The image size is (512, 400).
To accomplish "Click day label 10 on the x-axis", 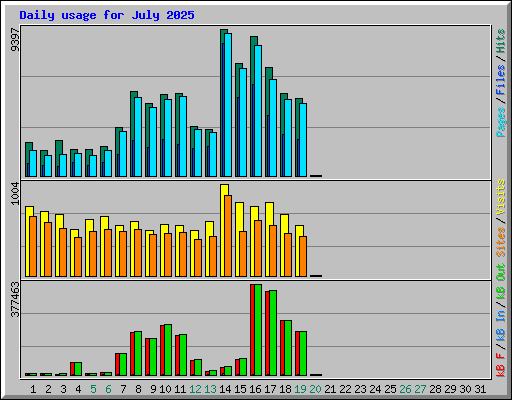I will [x=165, y=389].
